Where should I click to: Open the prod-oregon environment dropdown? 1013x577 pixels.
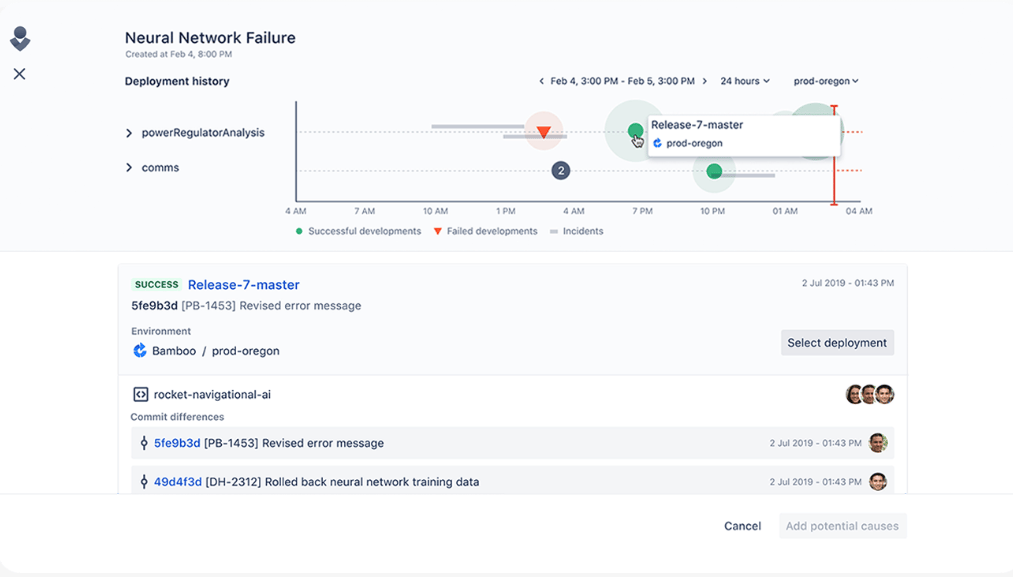tap(826, 81)
